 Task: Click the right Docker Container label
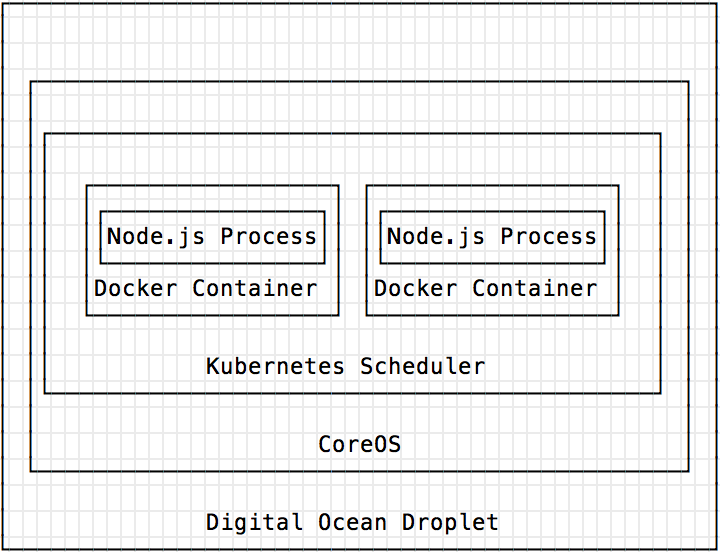pyautogui.click(x=485, y=289)
